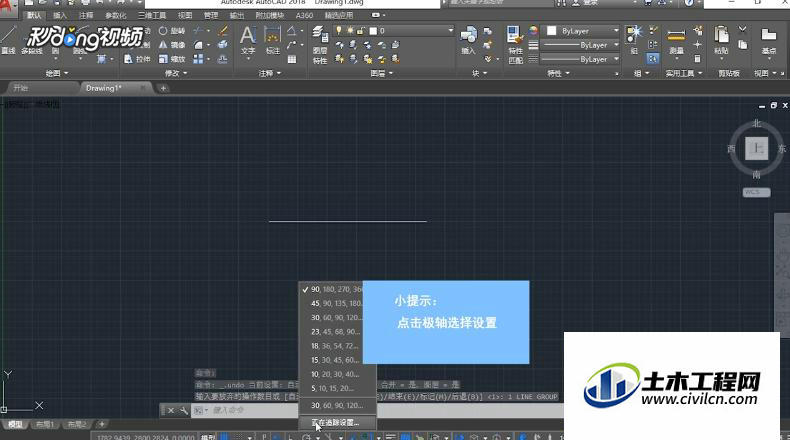
Task: Click the Quick Calculator icon
Action: [x=697, y=59]
